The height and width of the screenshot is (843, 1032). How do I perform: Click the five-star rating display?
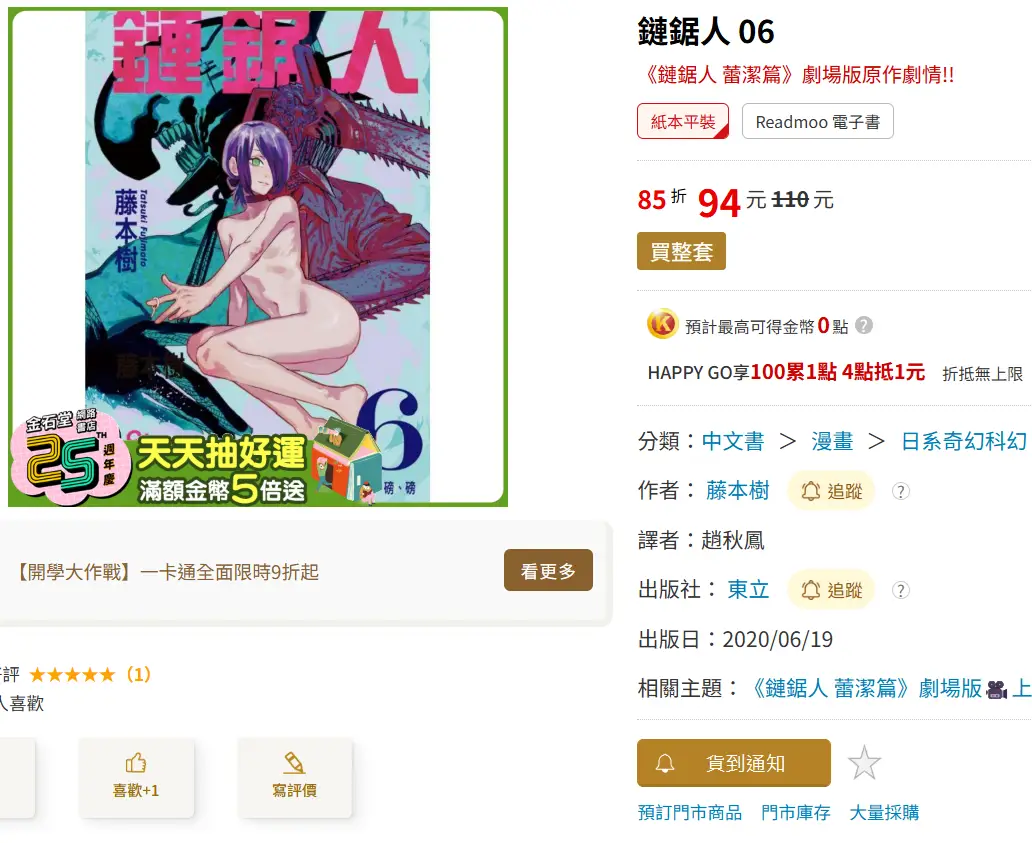[x=72, y=675]
